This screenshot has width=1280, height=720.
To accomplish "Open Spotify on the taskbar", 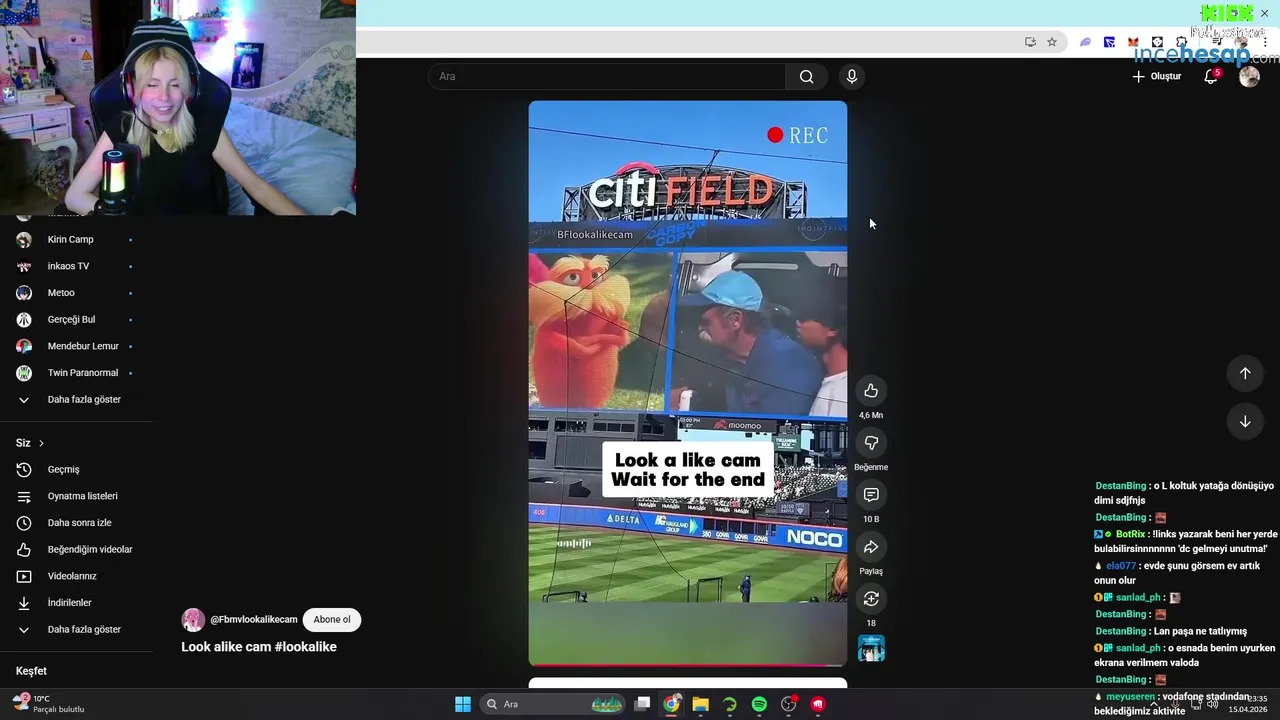I will (x=759, y=705).
